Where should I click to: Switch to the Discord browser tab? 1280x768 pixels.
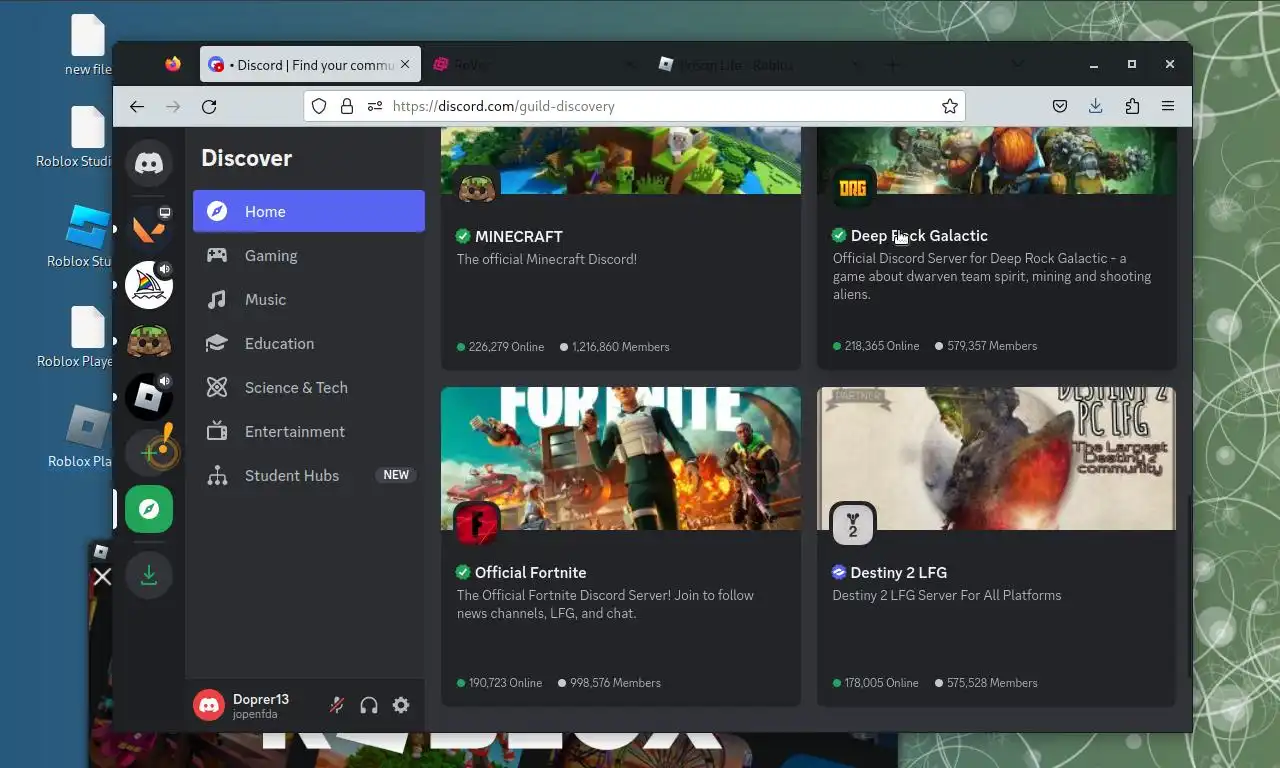click(x=309, y=65)
